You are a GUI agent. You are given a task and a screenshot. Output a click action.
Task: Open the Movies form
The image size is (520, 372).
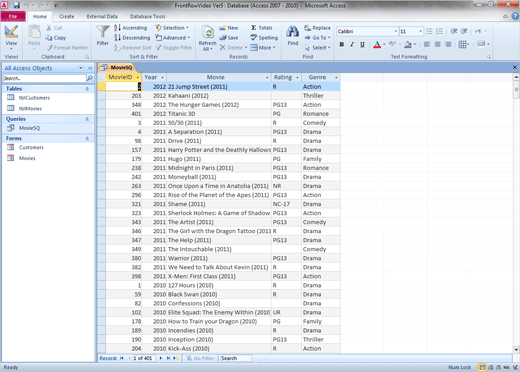coord(27,158)
